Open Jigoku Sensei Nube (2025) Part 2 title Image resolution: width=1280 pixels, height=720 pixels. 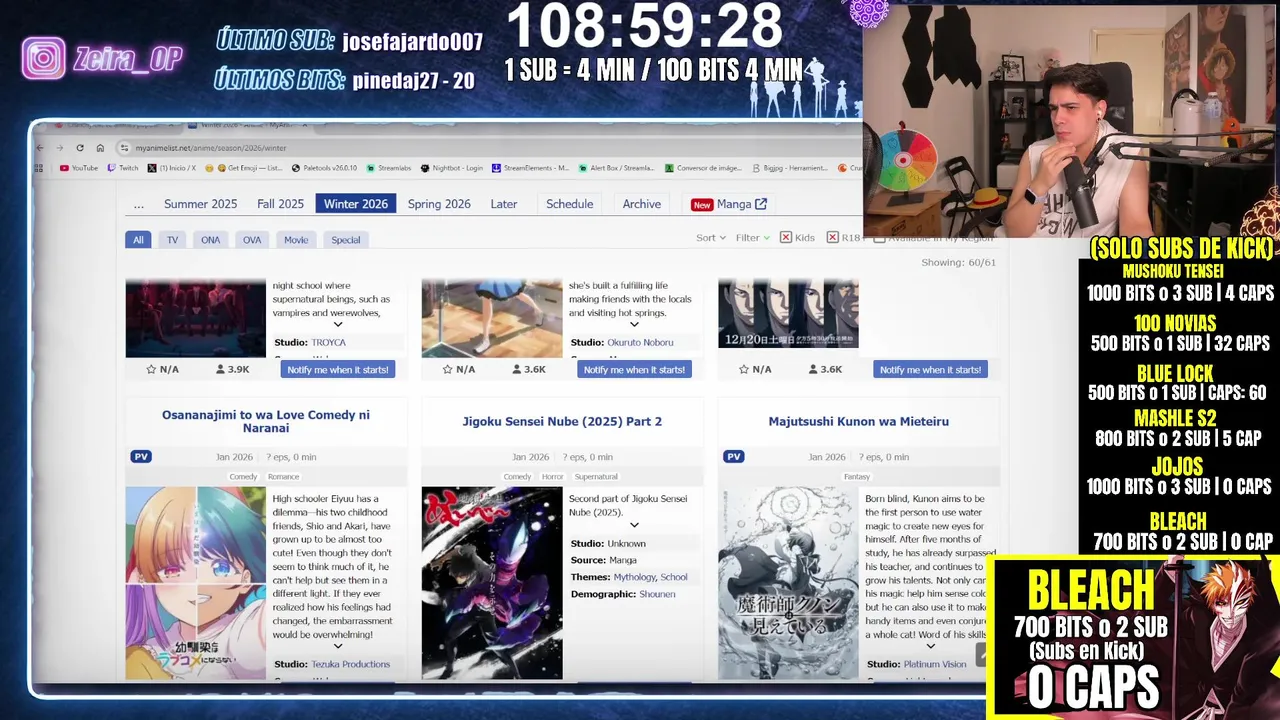pos(562,421)
